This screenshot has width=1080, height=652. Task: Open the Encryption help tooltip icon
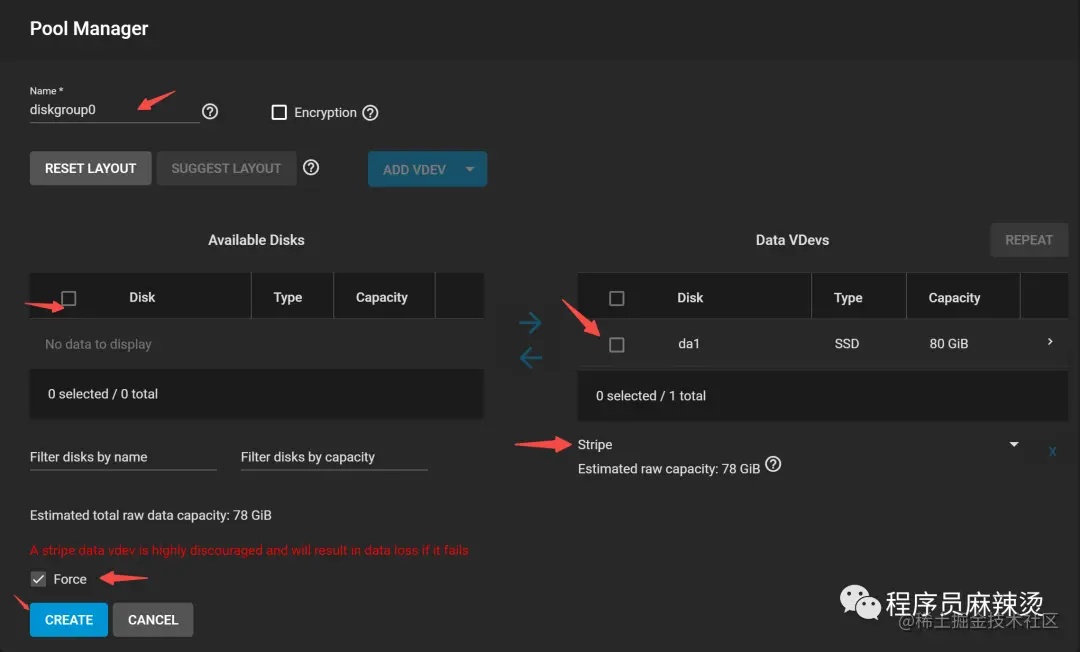click(371, 113)
